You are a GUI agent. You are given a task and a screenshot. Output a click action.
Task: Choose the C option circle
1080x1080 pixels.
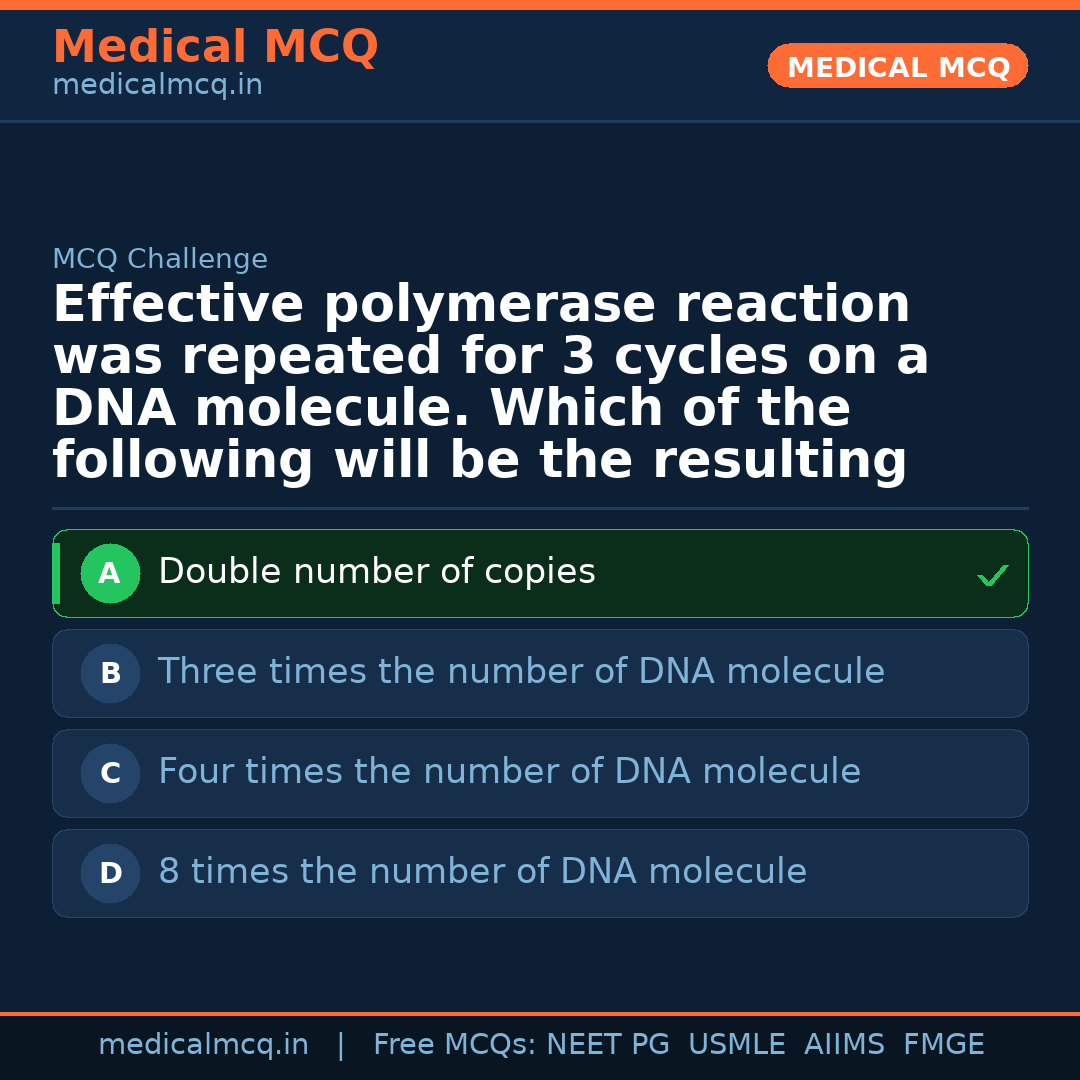(110, 773)
